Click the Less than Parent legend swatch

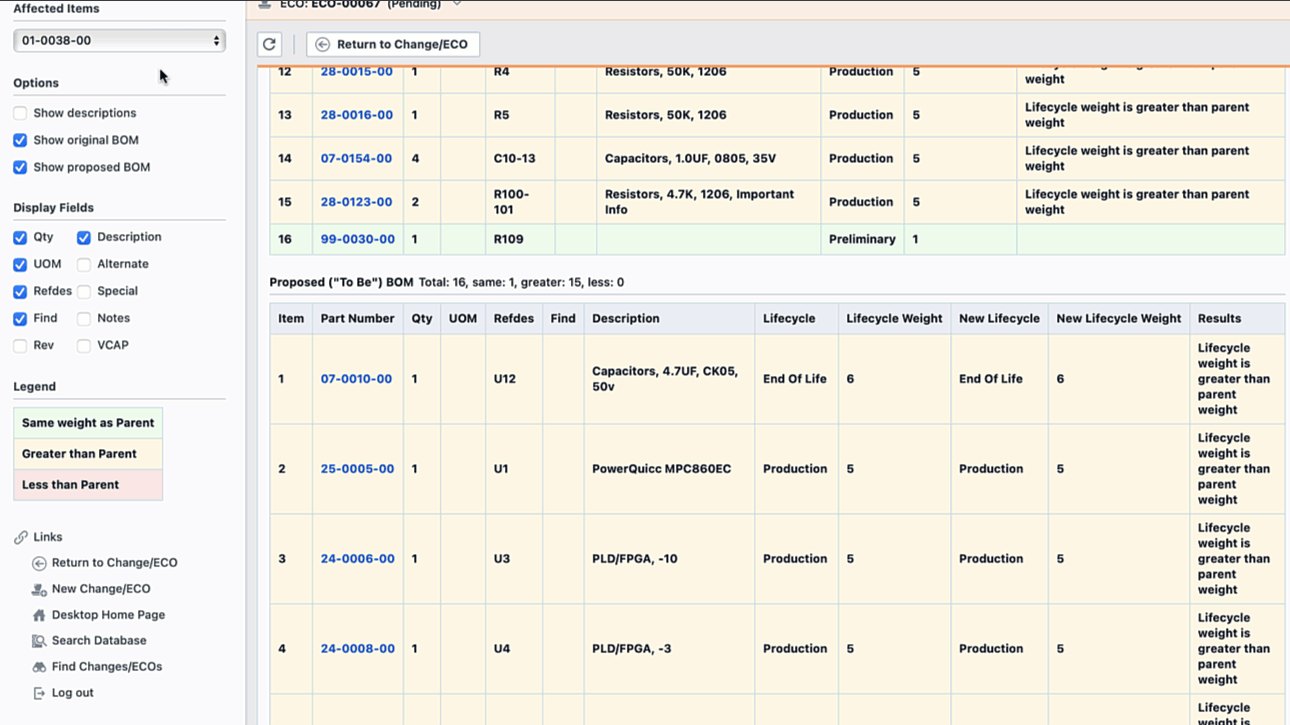coord(88,485)
